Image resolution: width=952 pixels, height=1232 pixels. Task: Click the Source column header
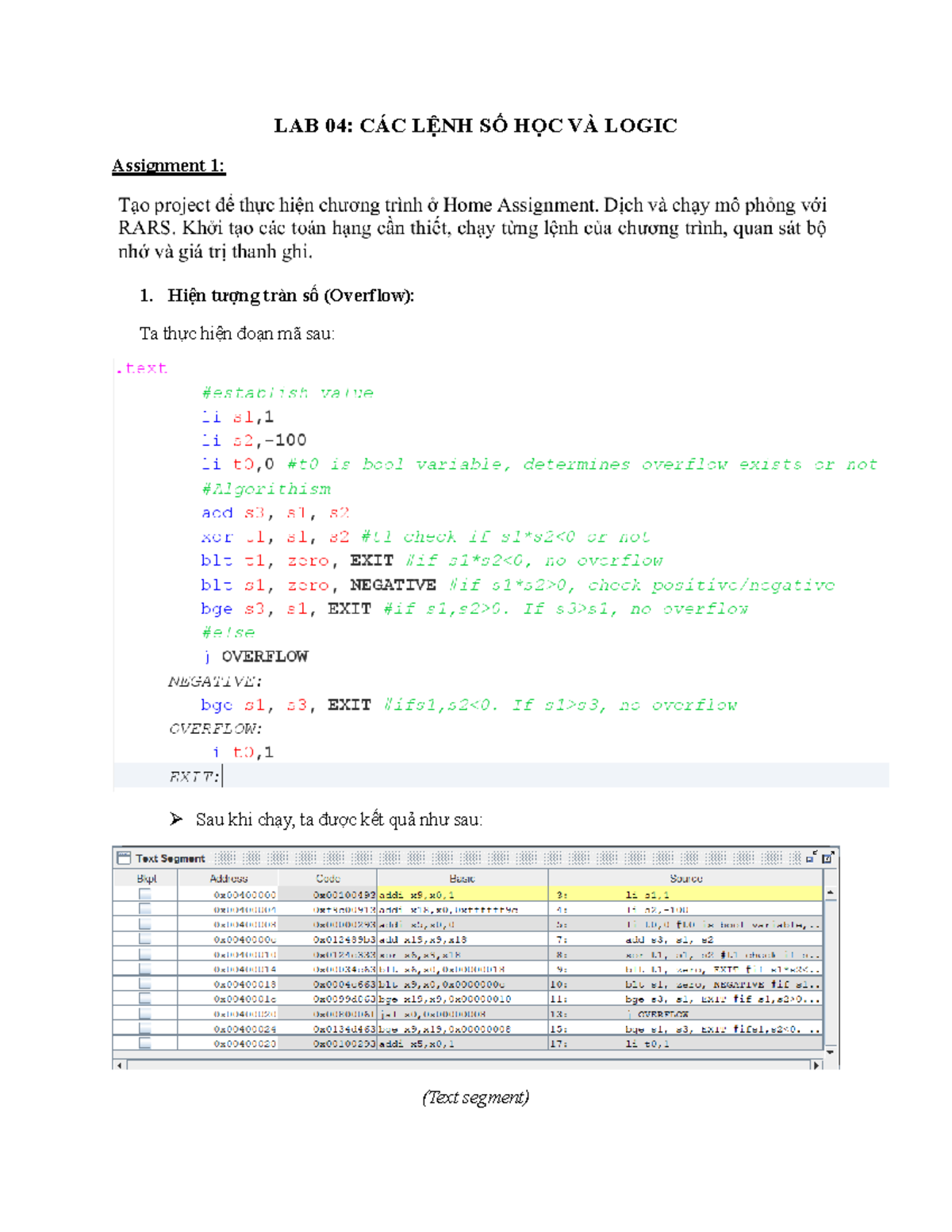(686, 878)
